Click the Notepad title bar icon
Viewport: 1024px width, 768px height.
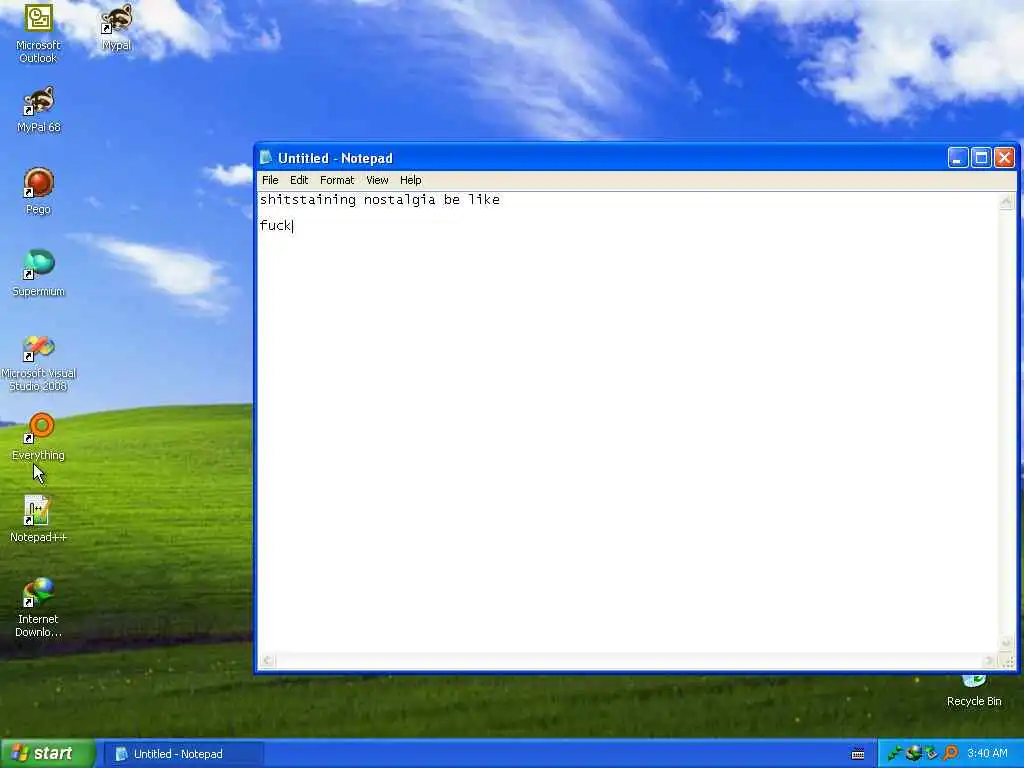pos(266,157)
